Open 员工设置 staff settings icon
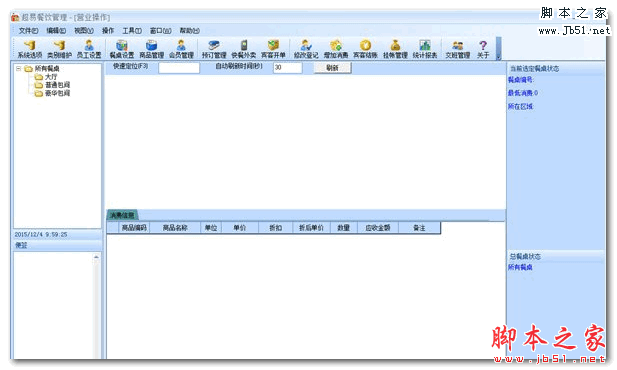Image resolution: width=617 pixels, height=370 pixels. pyautogui.click(x=89, y=49)
